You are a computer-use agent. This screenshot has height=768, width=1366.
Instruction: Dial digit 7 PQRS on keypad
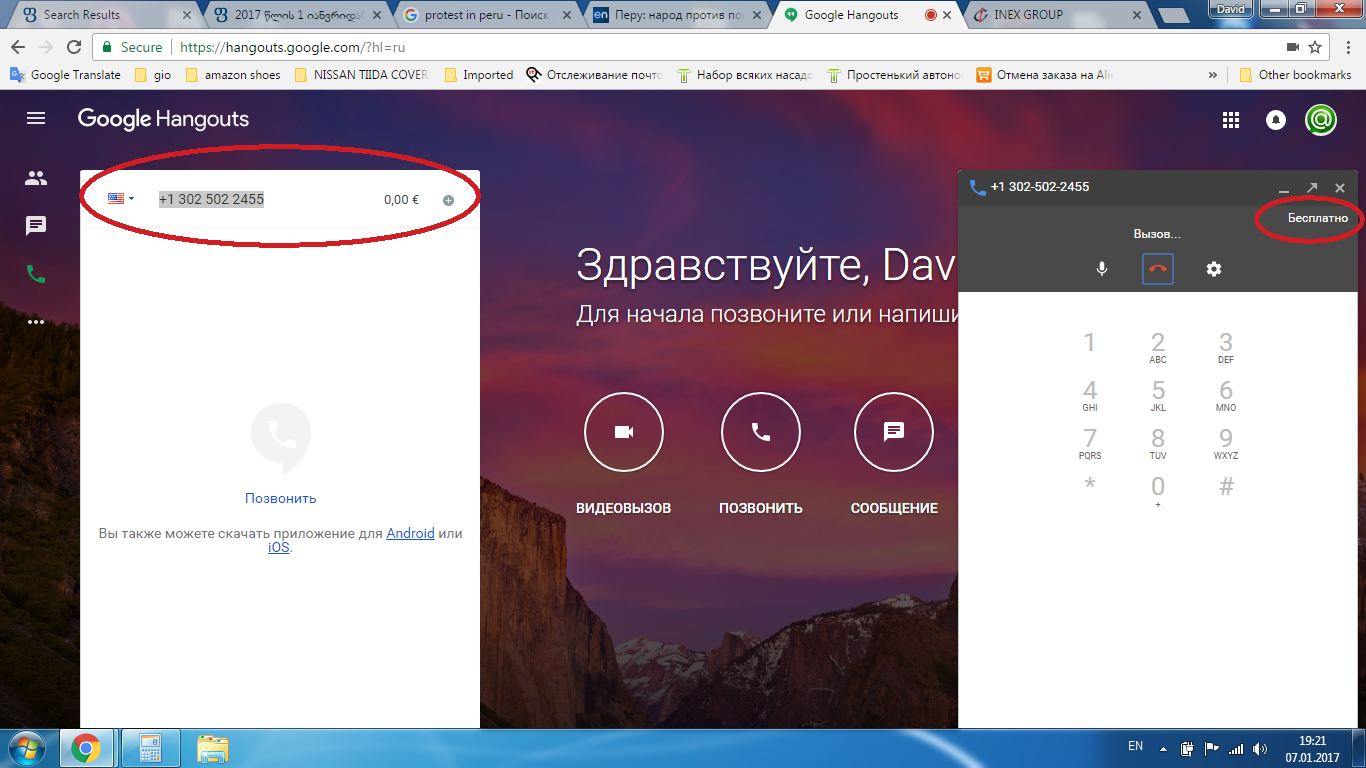1090,443
